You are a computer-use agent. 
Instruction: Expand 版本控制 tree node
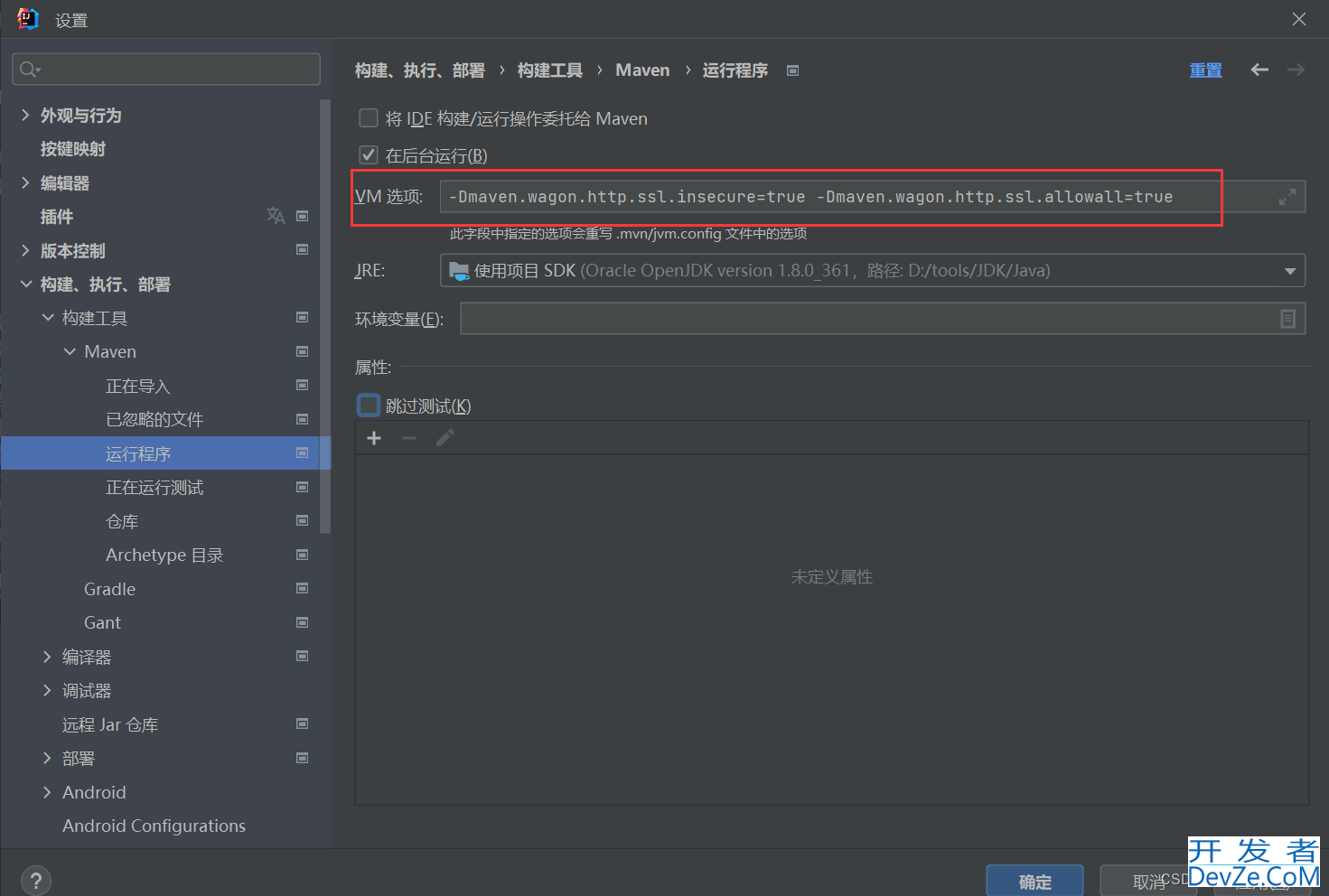25,250
